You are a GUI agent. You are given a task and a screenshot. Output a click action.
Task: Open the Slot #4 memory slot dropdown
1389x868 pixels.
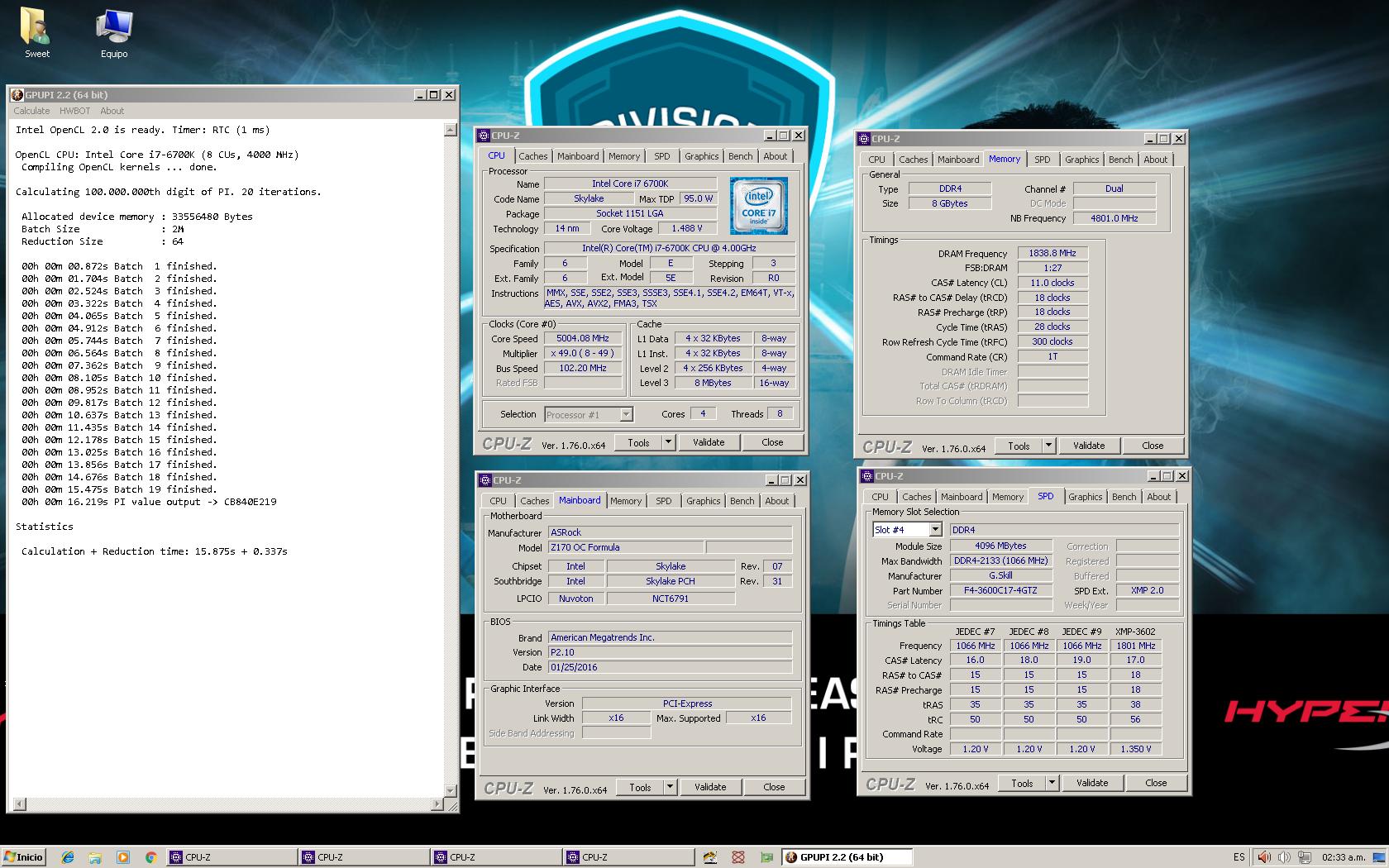(935, 530)
